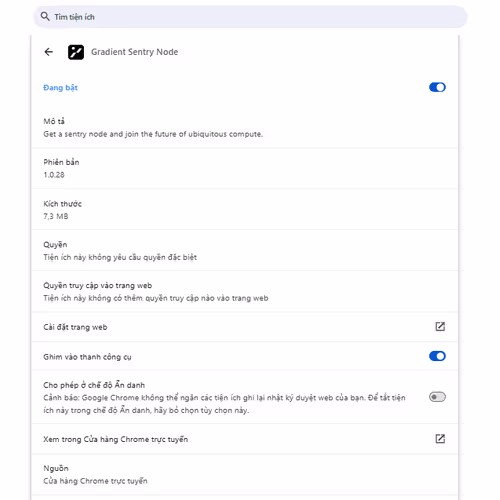Go back using the left arrow icon

tap(49, 52)
